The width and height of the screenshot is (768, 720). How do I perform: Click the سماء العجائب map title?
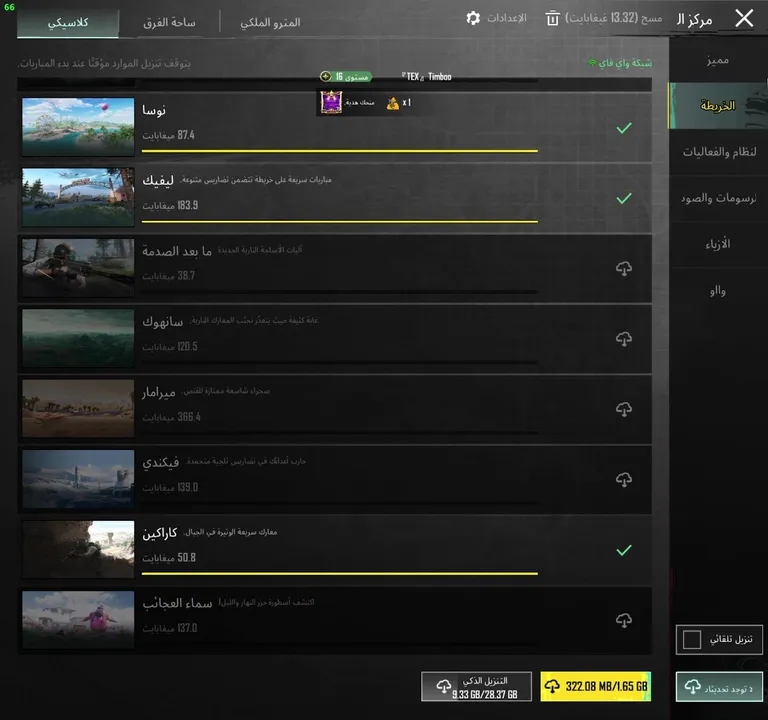click(x=177, y=603)
